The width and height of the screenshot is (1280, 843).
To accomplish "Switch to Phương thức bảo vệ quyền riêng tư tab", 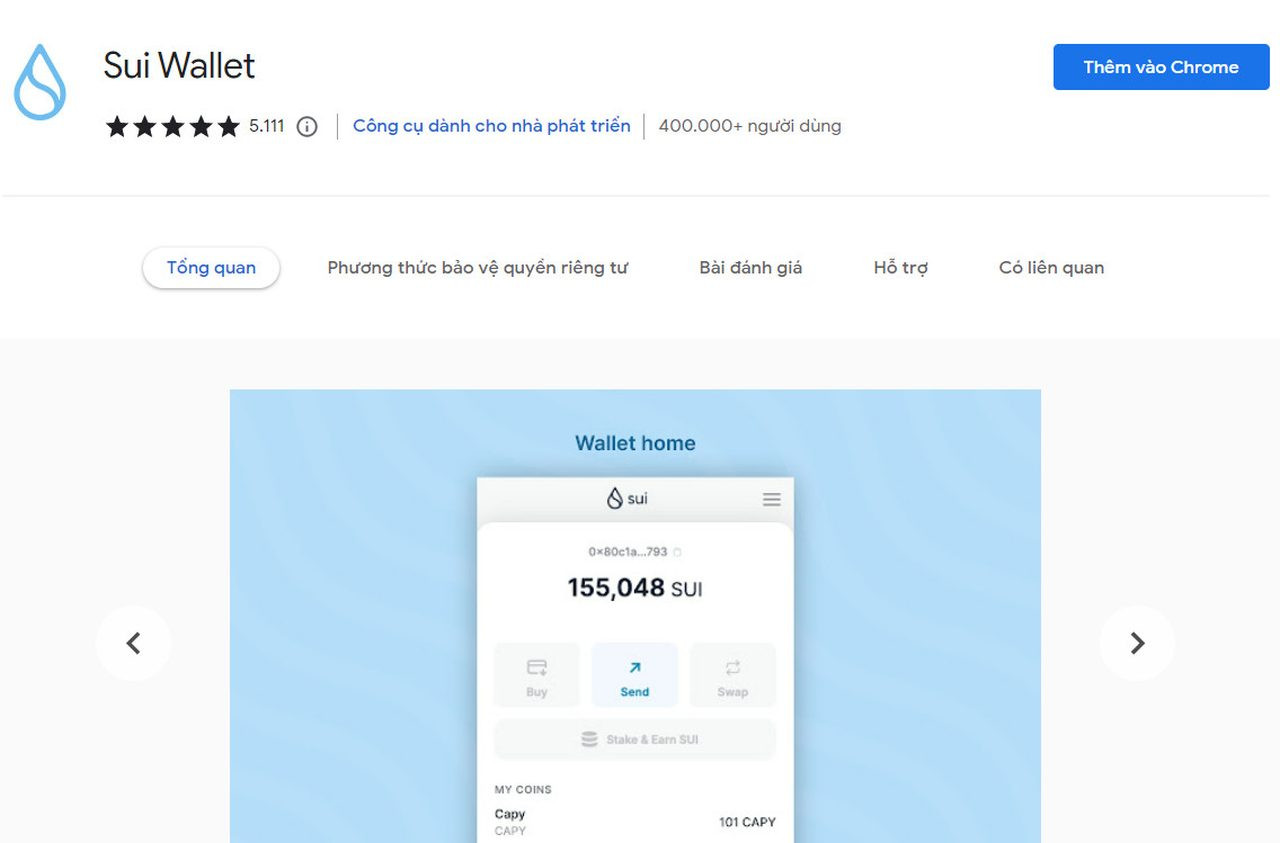I will click(477, 268).
